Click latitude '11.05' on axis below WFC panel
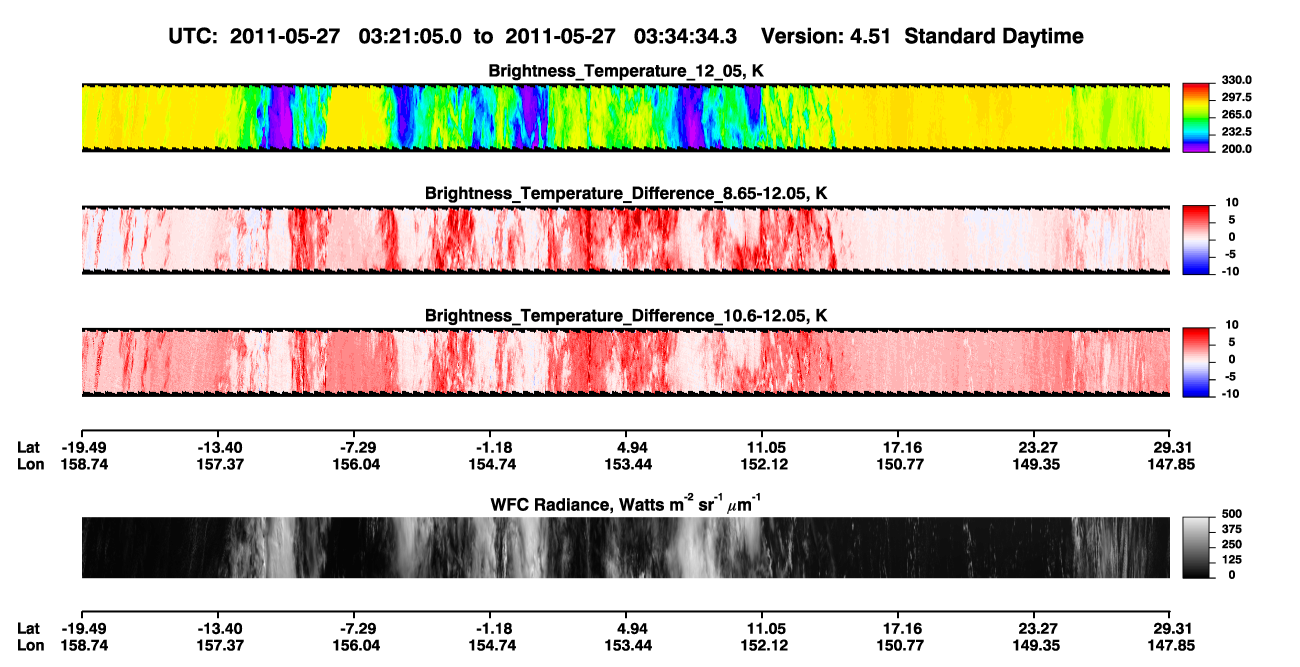1300x667 pixels. pyautogui.click(x=762, y=628)
